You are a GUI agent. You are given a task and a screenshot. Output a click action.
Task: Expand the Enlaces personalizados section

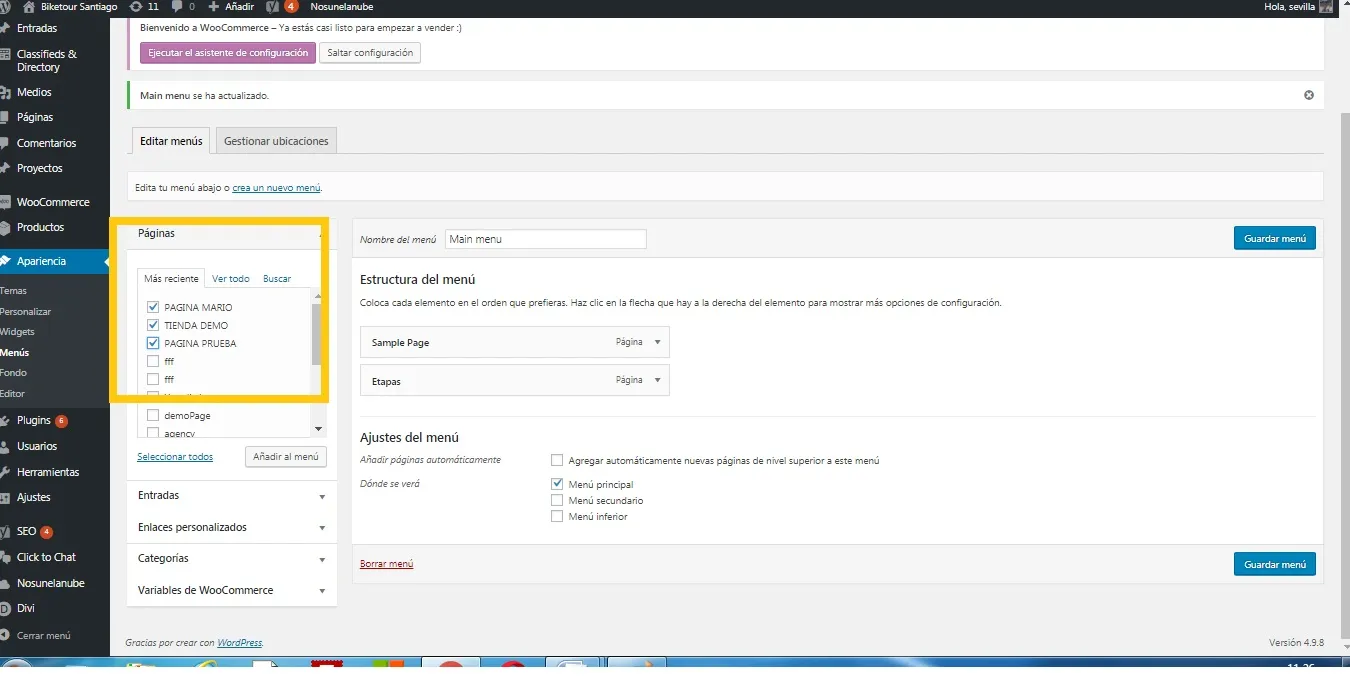(x=322, y=528)
